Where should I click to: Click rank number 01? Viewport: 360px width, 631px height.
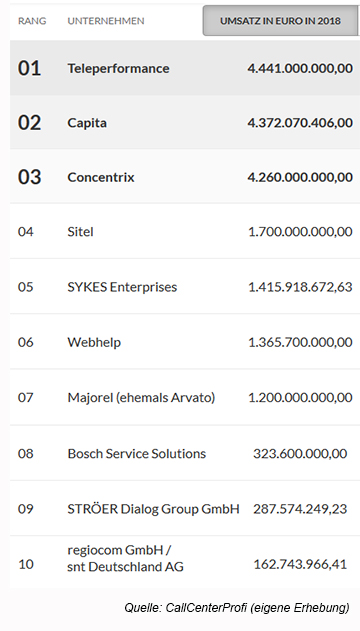(x=29, y=68)
